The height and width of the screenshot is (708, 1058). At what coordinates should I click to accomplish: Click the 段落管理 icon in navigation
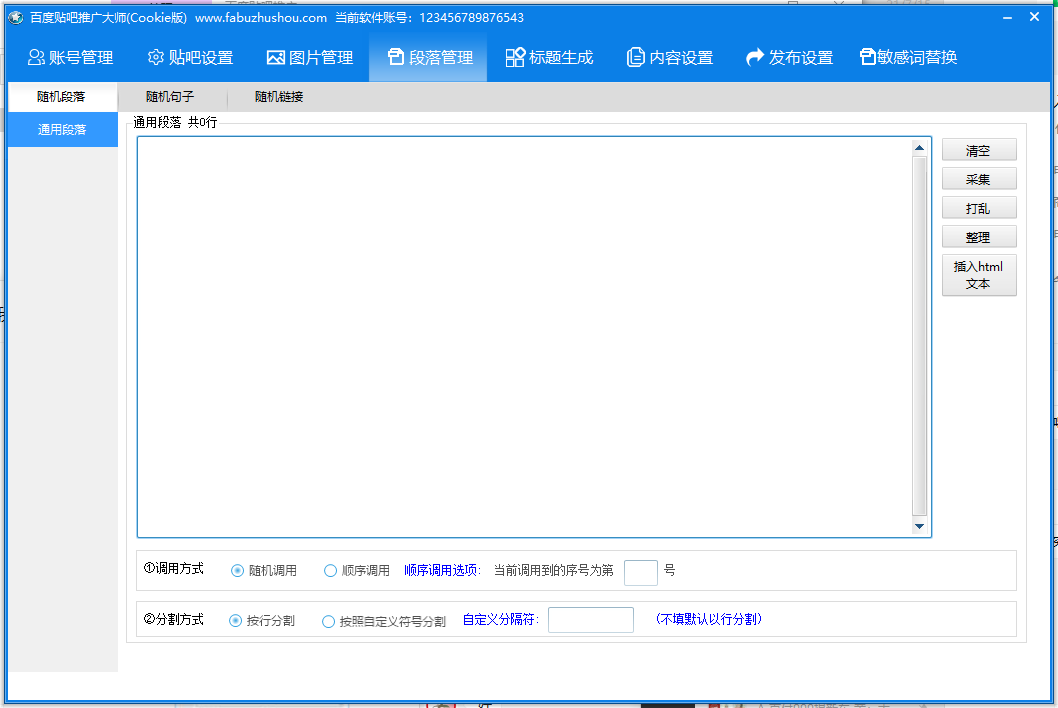pos(396,58)
